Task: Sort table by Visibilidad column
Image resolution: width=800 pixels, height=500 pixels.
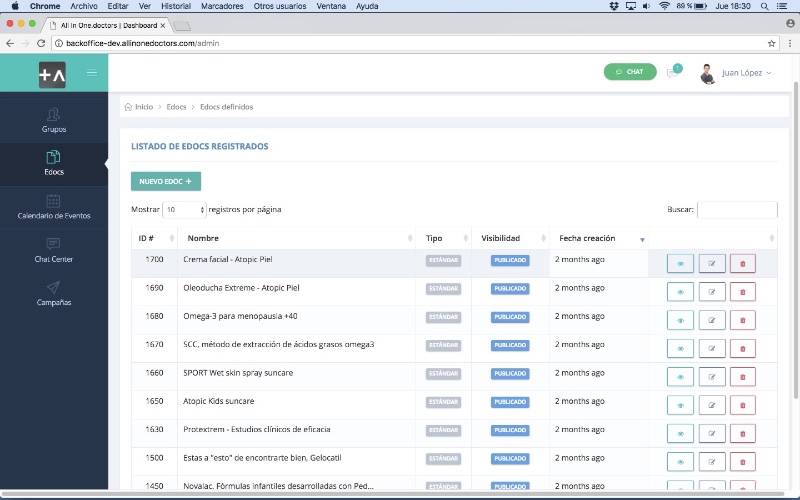Action: point(510,238)
